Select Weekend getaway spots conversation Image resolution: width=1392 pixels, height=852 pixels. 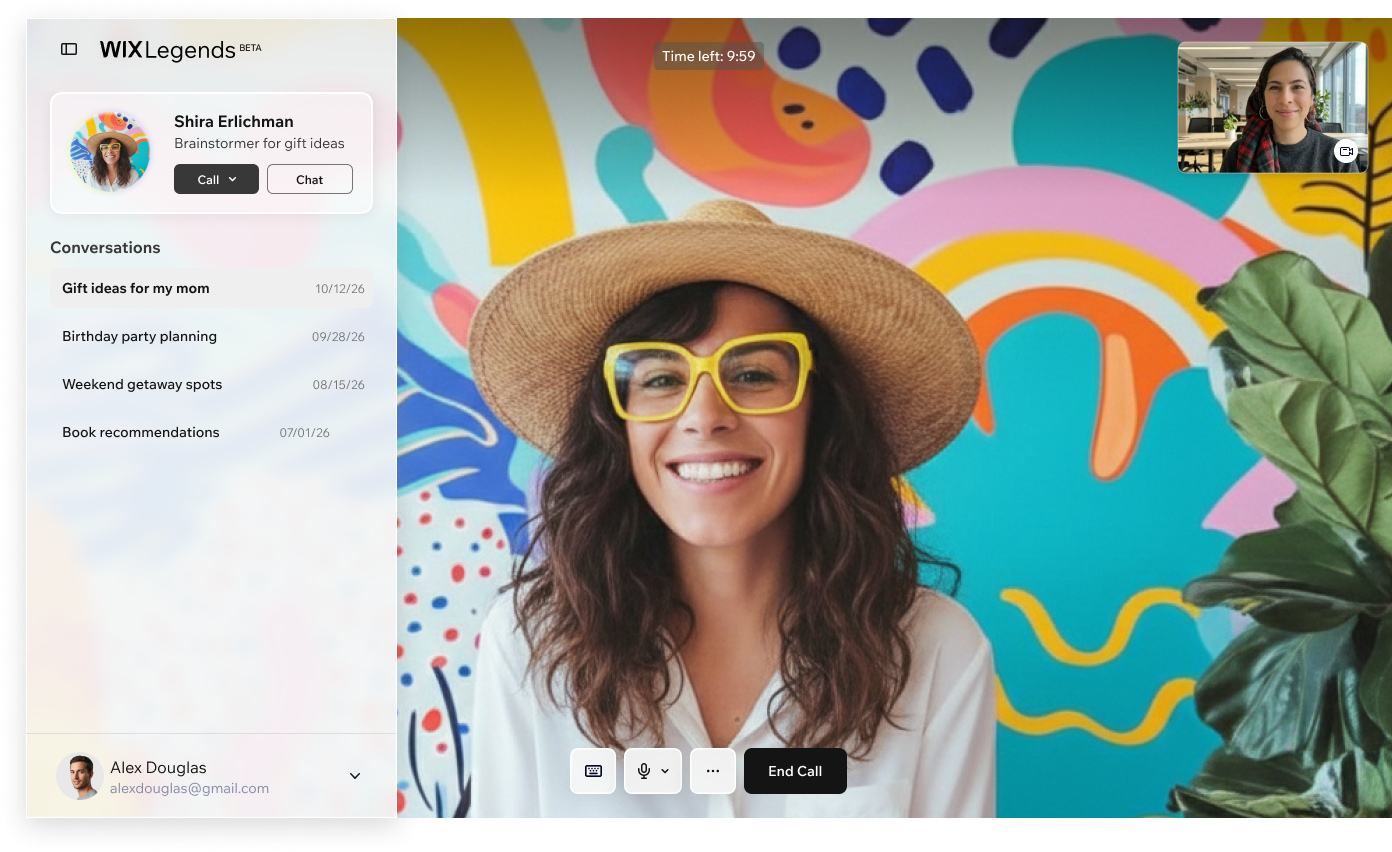(212, 384)
